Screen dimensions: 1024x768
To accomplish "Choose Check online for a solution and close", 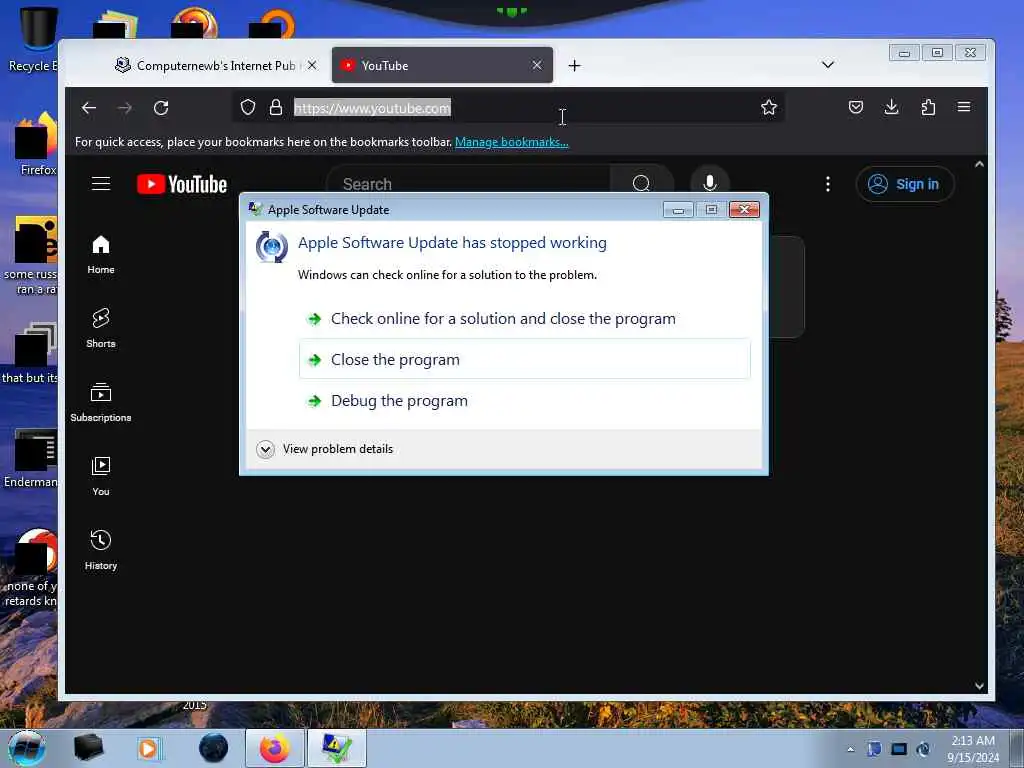I will coord(524,319).
